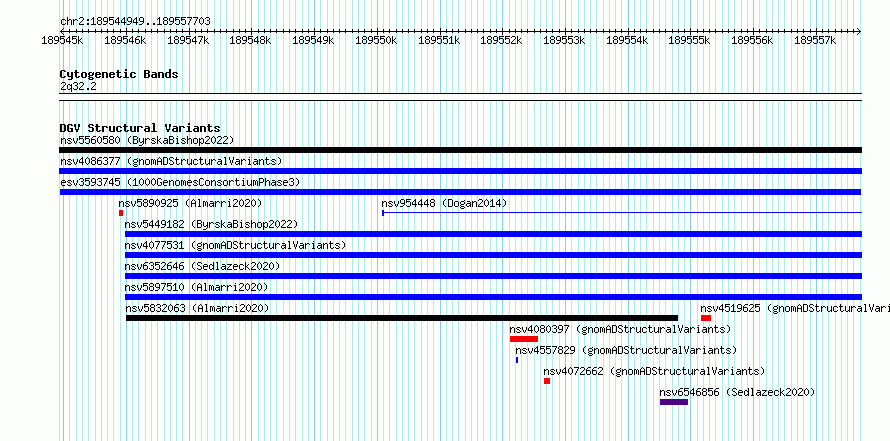Click label nsv4072662 (gnomADStructuralVariants)
Image resolution: width=890 pixels, height=441 pixels.
coord(654,371)
